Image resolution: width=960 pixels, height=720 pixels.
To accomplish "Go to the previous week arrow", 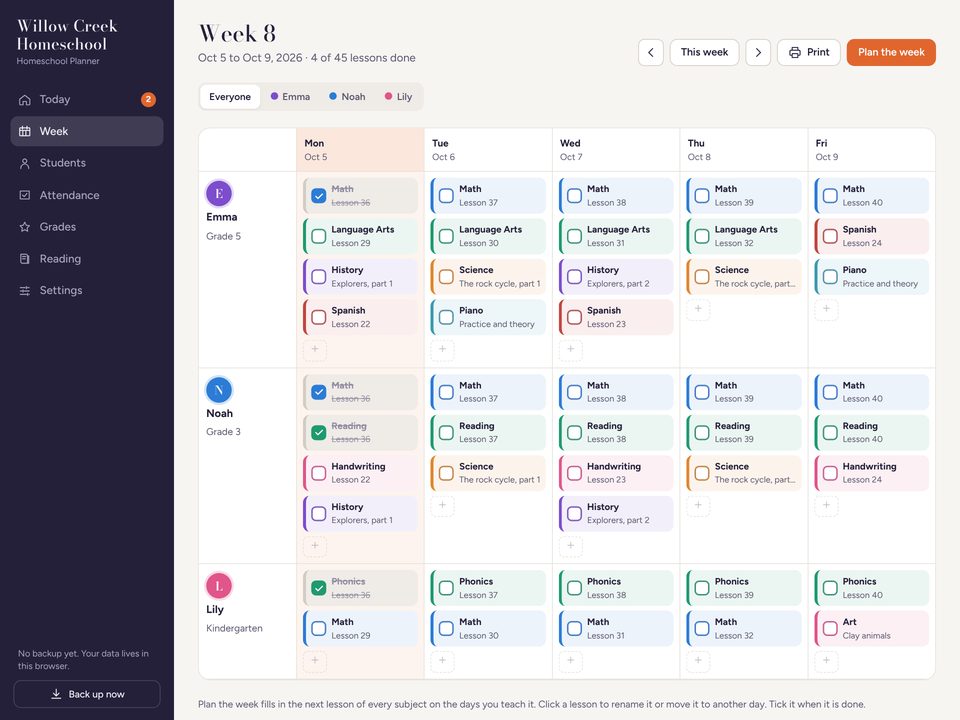I will pos(651,53).
